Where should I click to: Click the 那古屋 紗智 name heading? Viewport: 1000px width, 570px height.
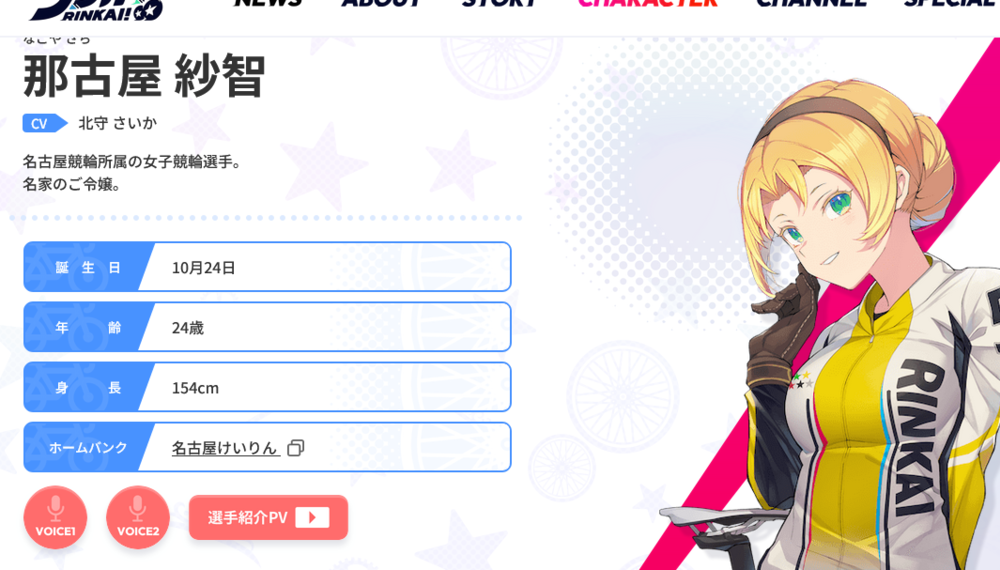coord(143,77)
